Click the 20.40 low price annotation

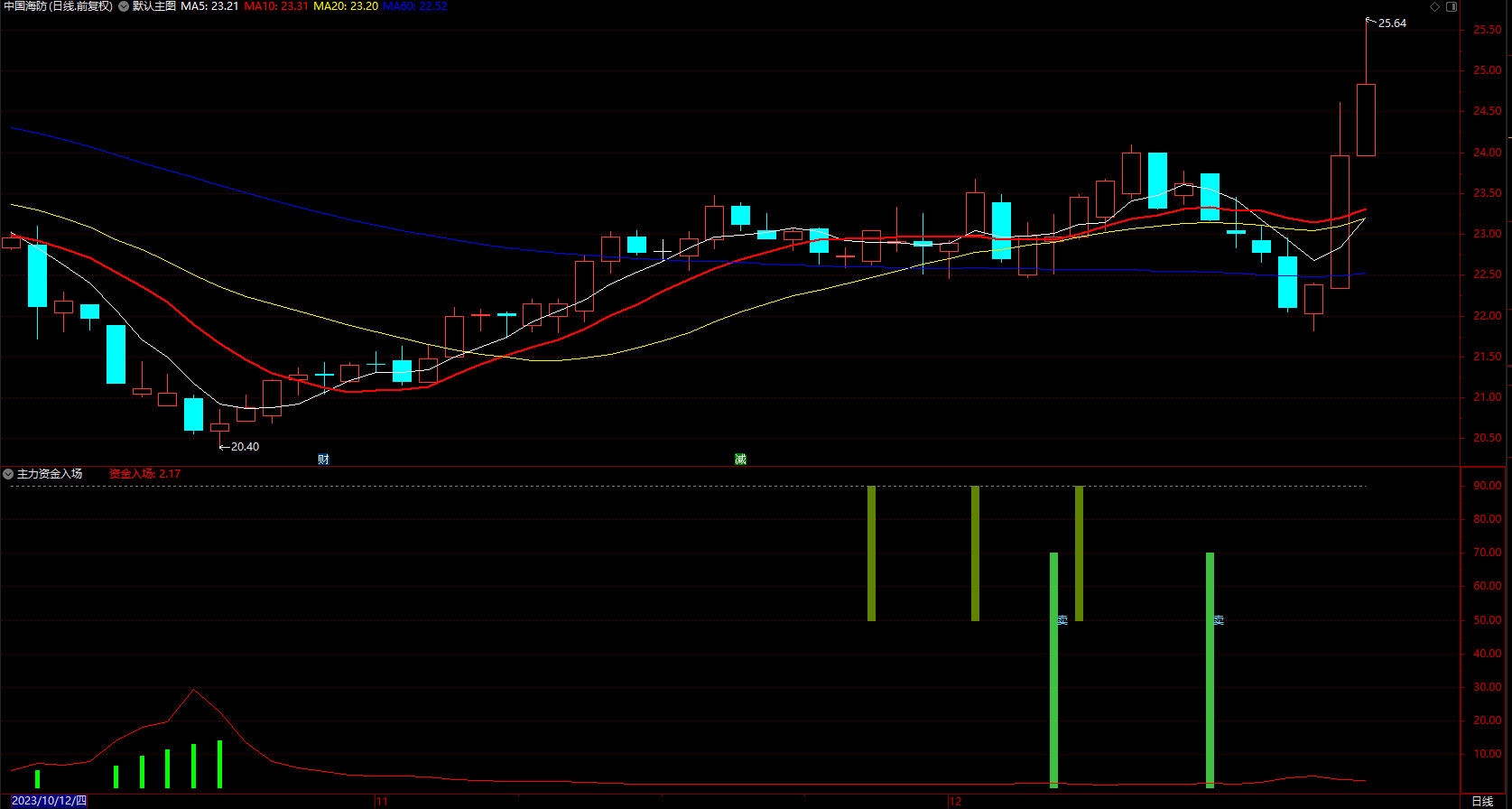pos(245,447)
